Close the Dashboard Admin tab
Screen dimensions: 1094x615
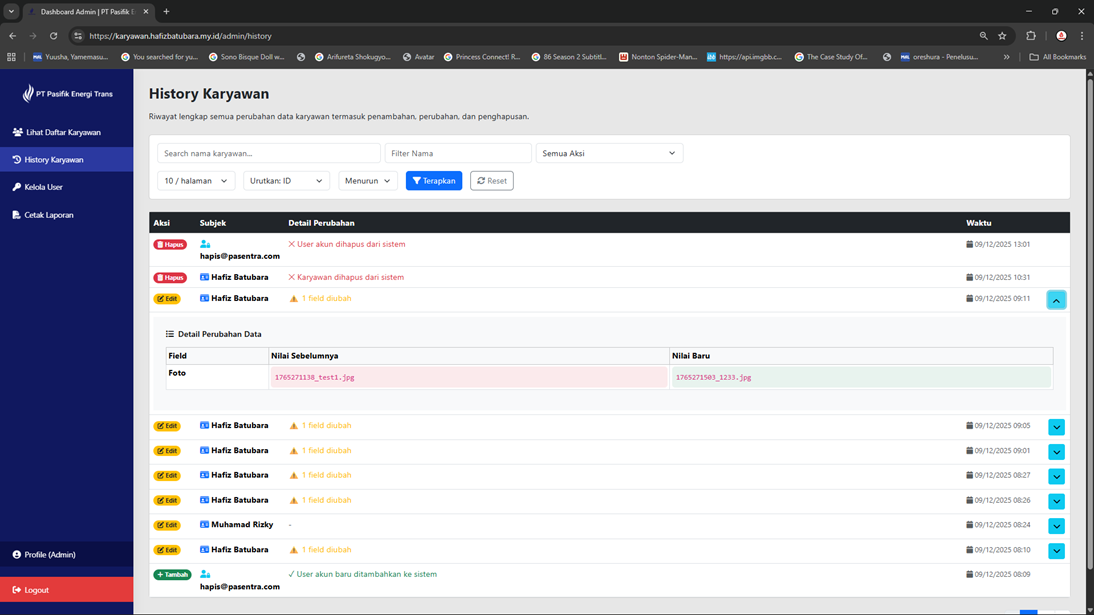[146, 12]
